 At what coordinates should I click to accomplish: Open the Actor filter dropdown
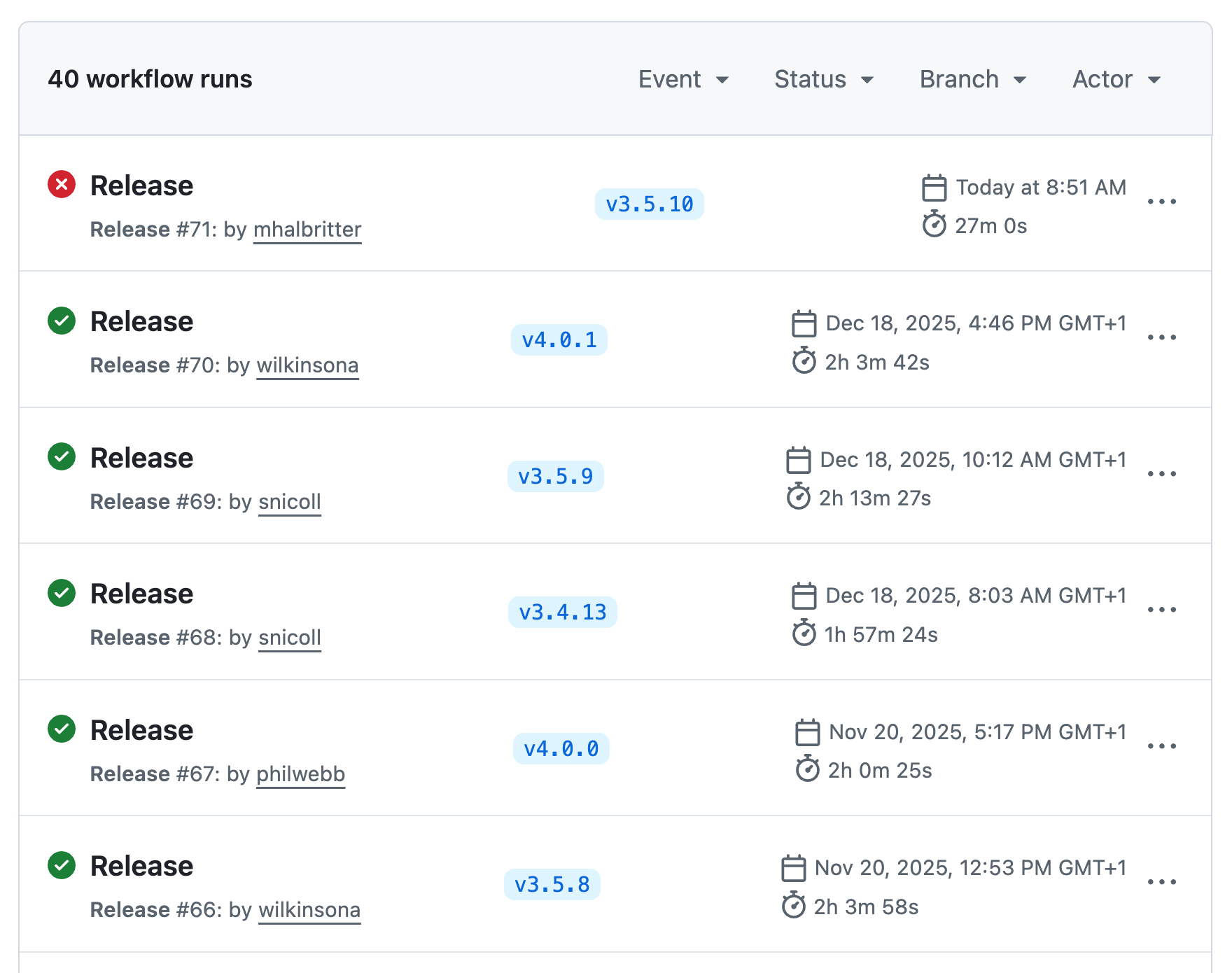coord(1116,79)
